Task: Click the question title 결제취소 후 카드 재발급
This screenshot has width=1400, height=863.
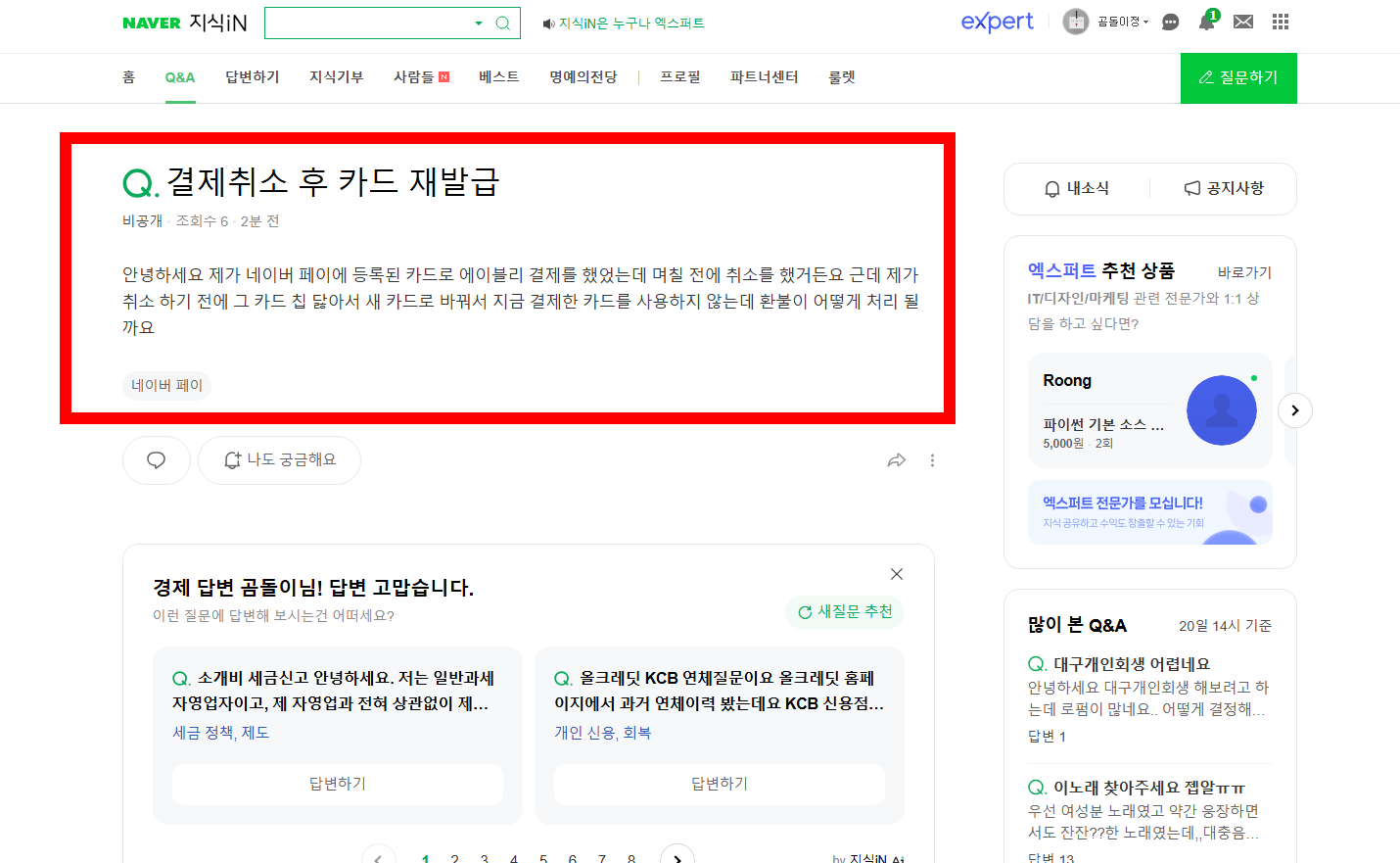Action: click(x=333, y=182)
